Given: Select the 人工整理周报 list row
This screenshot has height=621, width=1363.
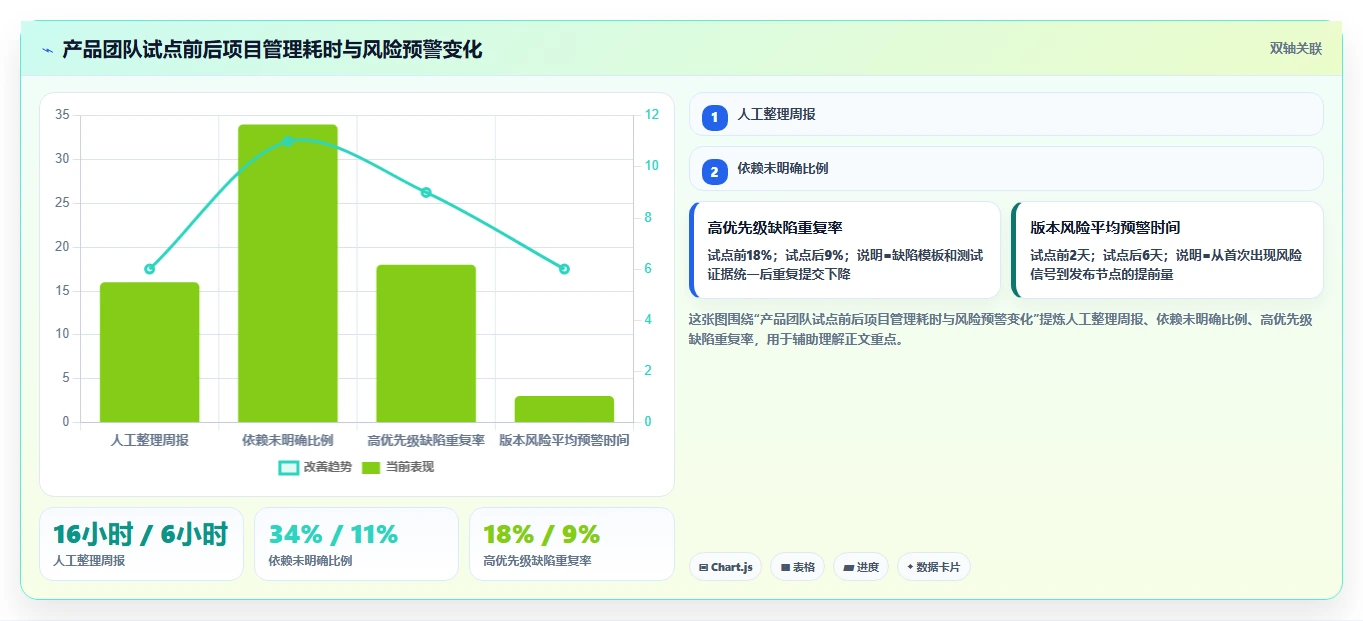Looking at the screenshot, I should tap(1006, 114).
